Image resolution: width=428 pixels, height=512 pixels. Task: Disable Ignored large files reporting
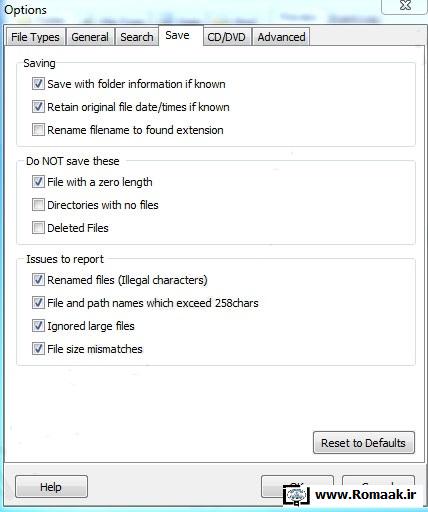(x=38, y=326)
